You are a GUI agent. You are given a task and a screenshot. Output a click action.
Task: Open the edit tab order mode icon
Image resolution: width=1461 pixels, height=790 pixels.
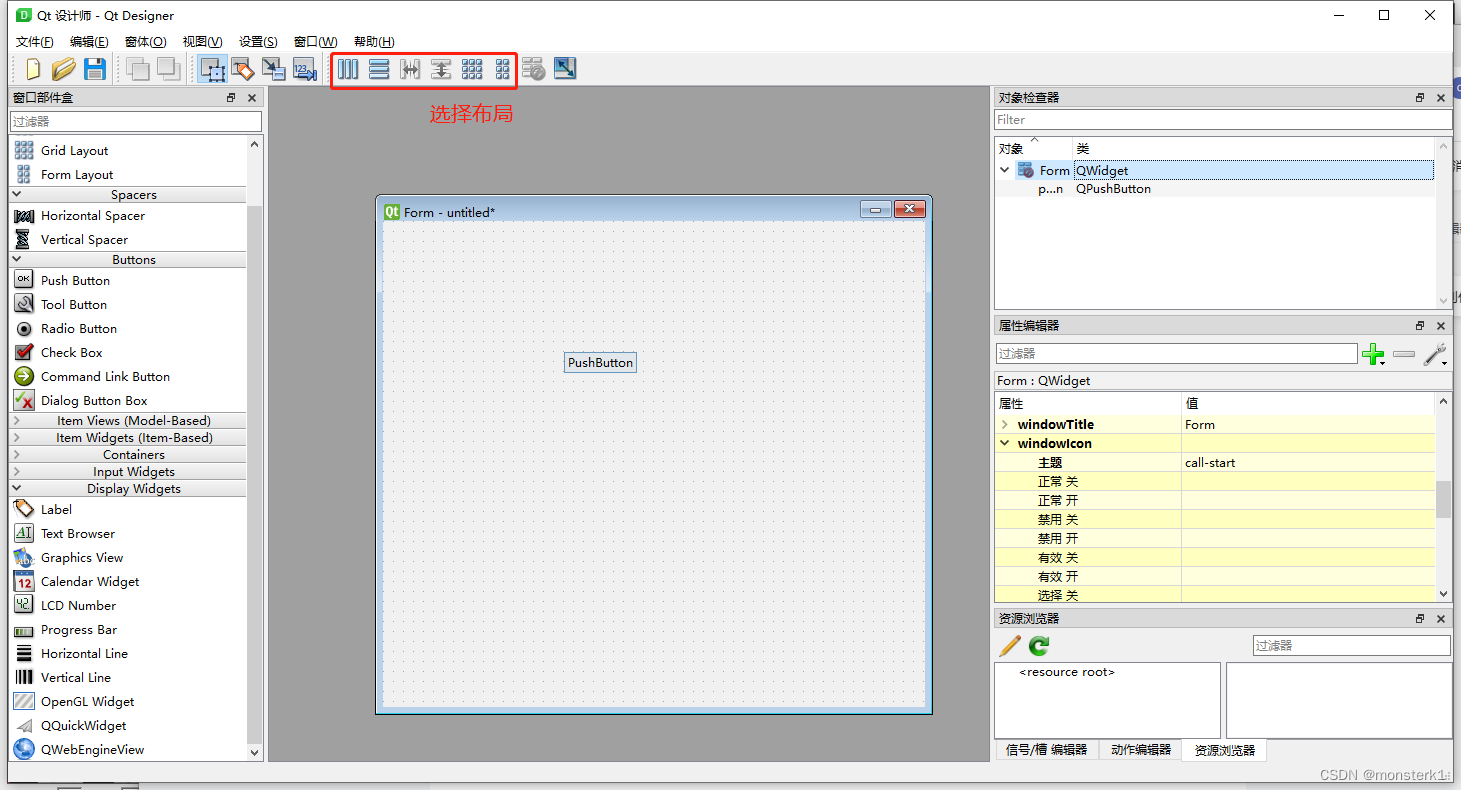coord(304,69)
